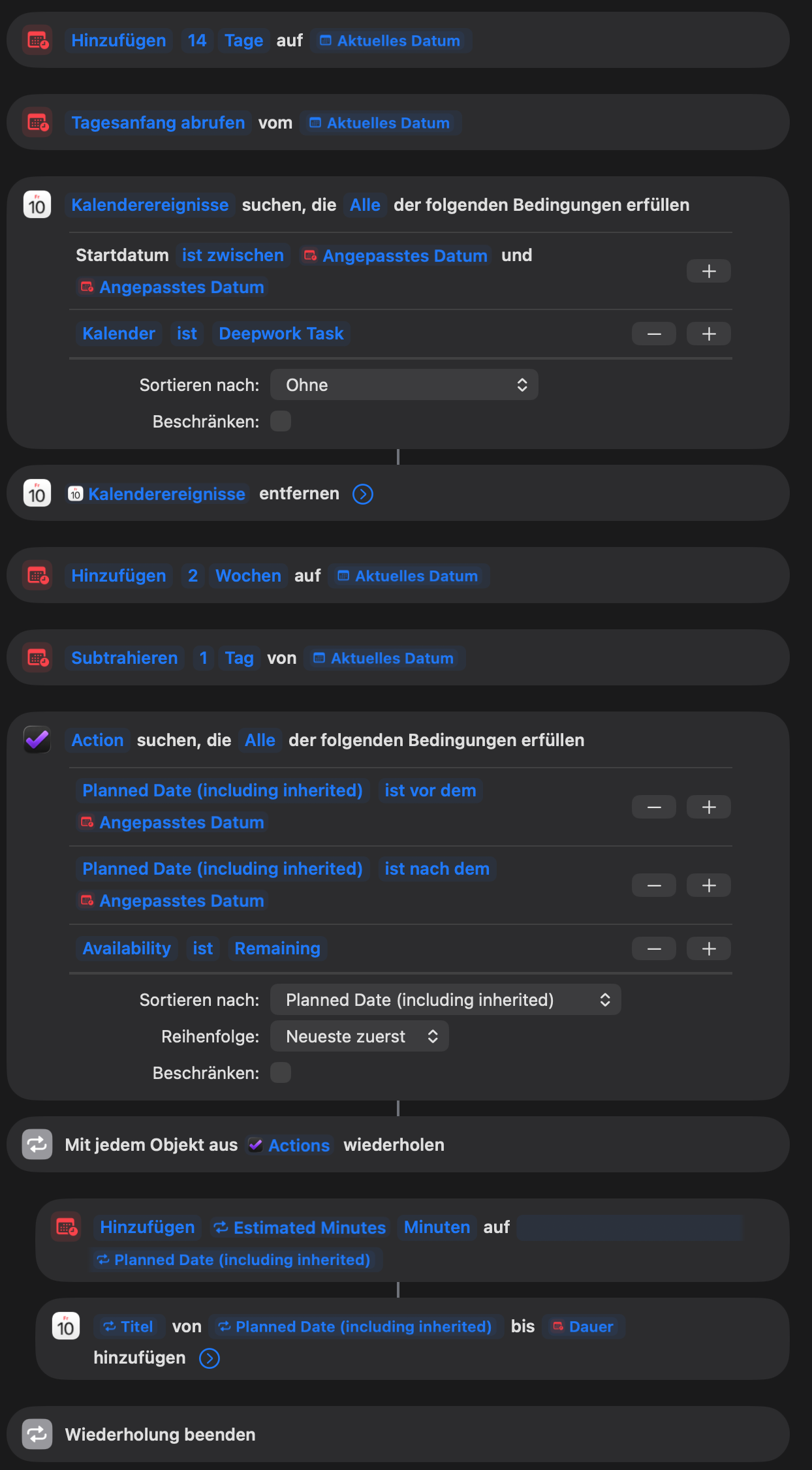Expand options of 'Kalenderereignisse entfernen' action
812x1470 pixels.
point(363,494)
